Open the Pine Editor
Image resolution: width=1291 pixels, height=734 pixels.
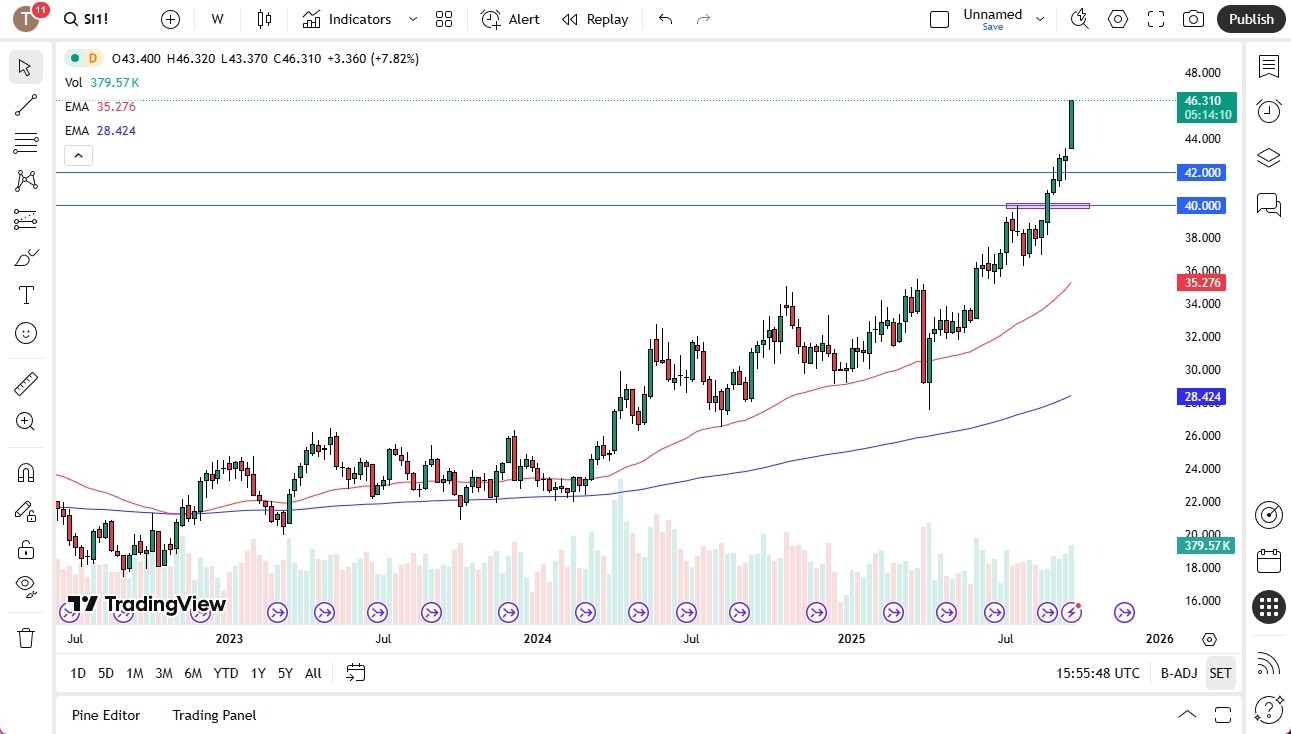(105, 715)
